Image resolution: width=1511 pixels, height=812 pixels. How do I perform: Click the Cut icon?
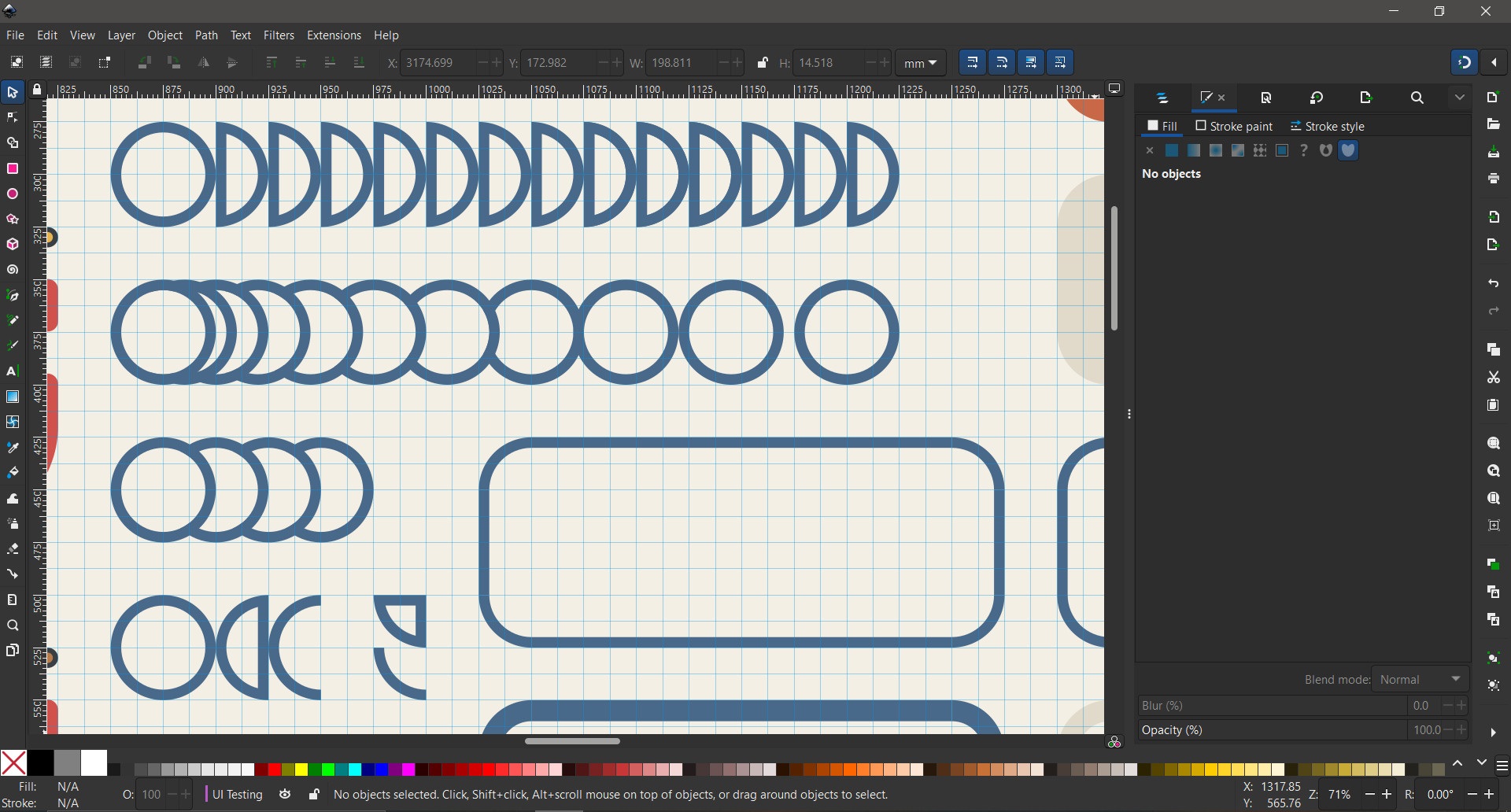click(1494, 378)
